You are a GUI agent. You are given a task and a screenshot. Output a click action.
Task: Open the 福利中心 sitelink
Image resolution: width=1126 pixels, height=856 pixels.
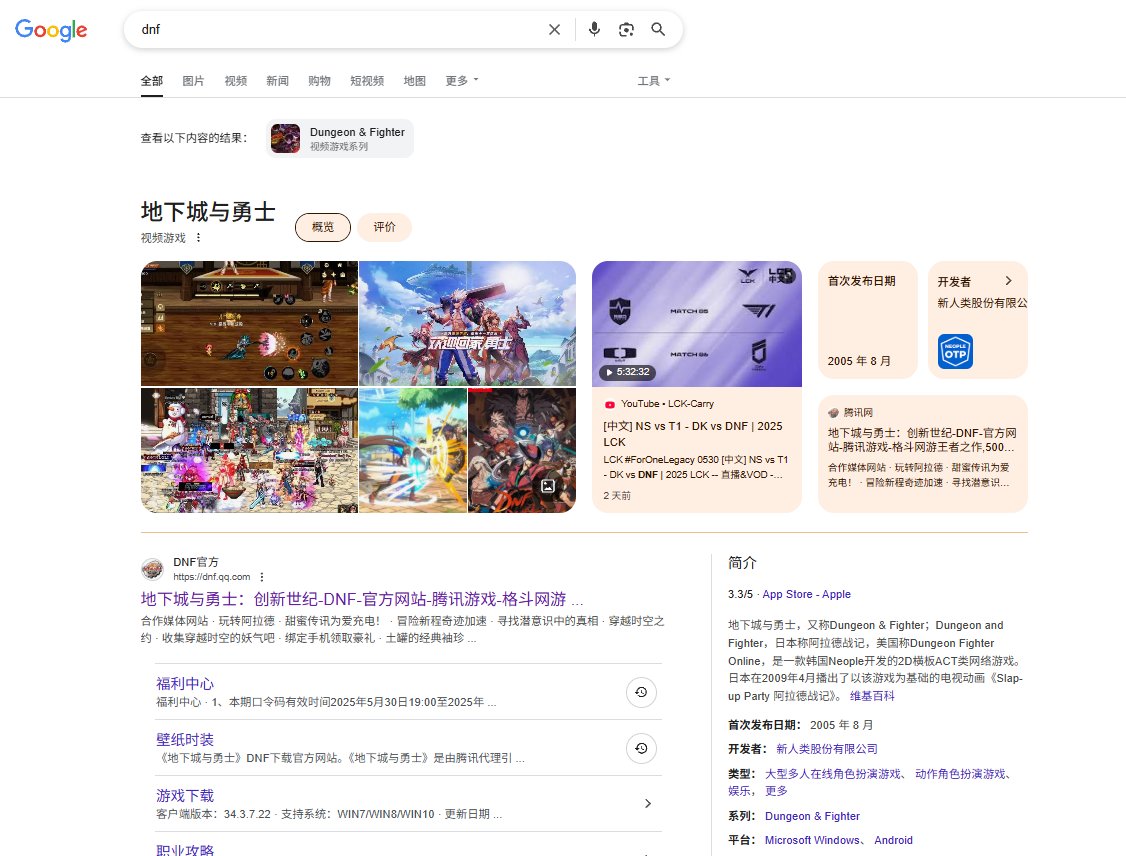[x=185, y=683]
